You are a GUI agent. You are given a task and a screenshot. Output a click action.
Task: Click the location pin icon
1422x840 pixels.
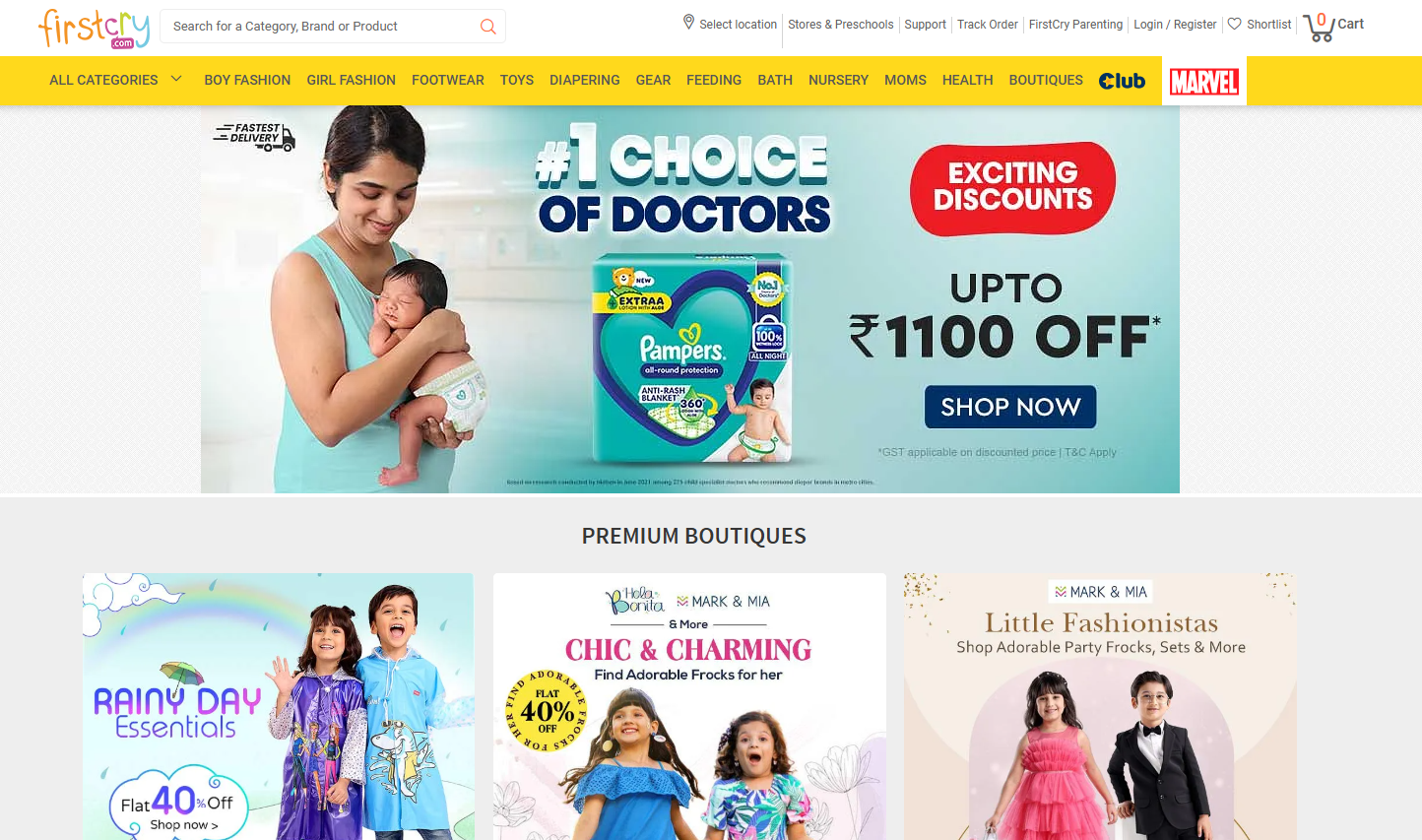[x=688, y=22]
